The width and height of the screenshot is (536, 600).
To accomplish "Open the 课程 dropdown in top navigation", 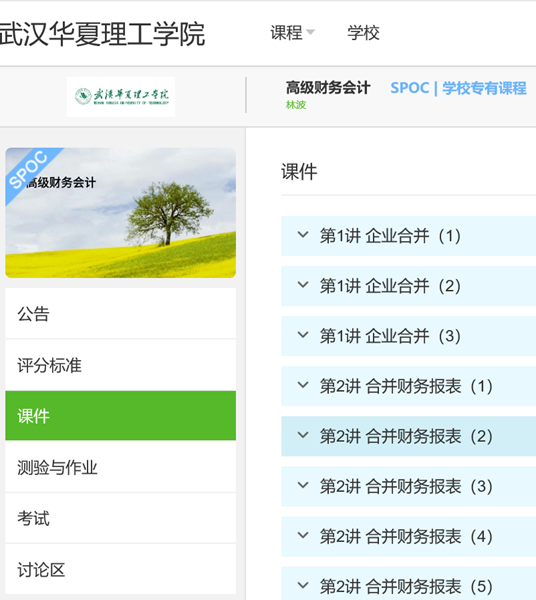I will coord(292,33).
